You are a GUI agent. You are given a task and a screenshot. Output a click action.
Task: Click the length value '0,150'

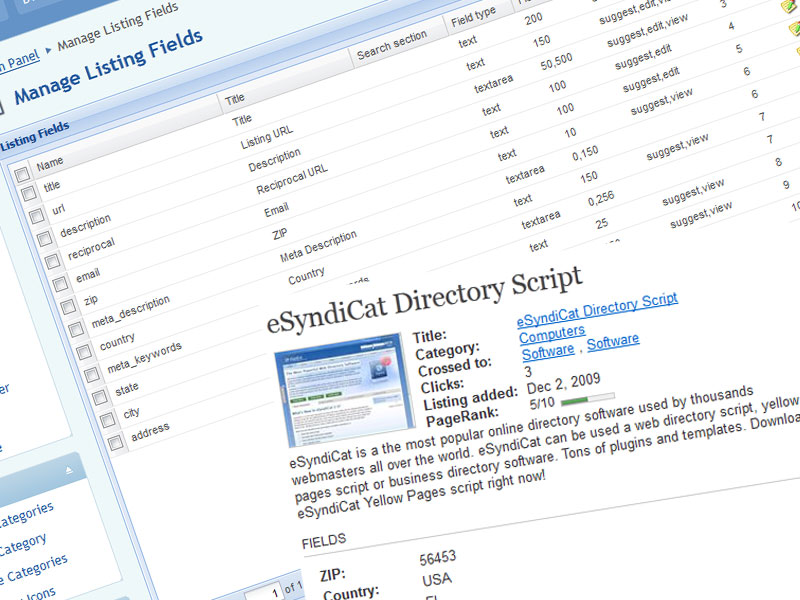[x=585, y=153]
